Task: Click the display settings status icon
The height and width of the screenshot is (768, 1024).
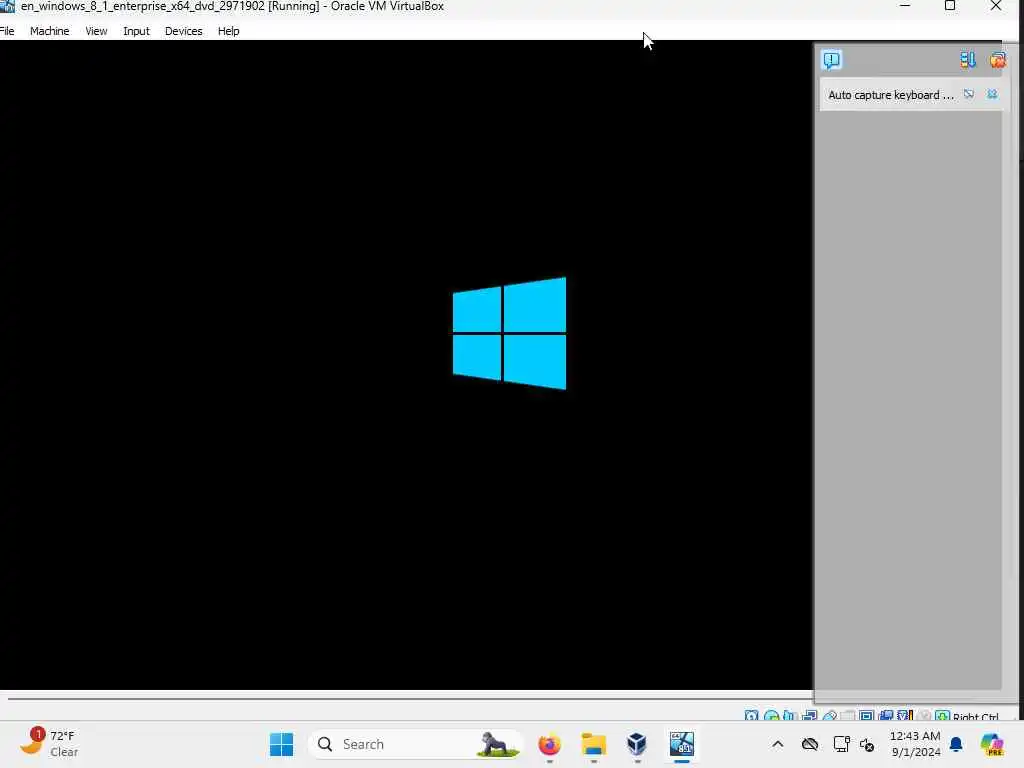Action: [867, 716]
